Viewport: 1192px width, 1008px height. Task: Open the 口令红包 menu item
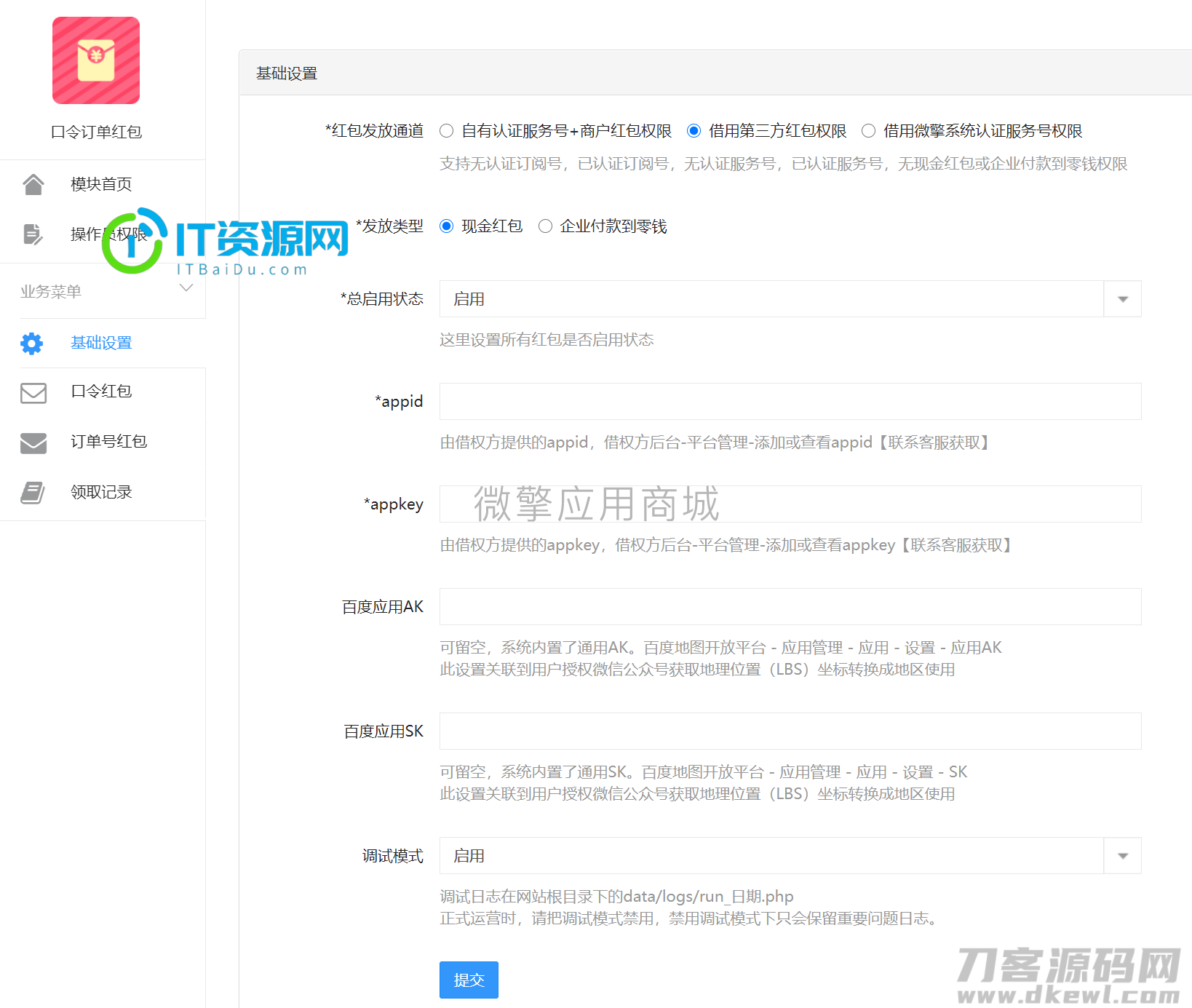click(103, 392)
